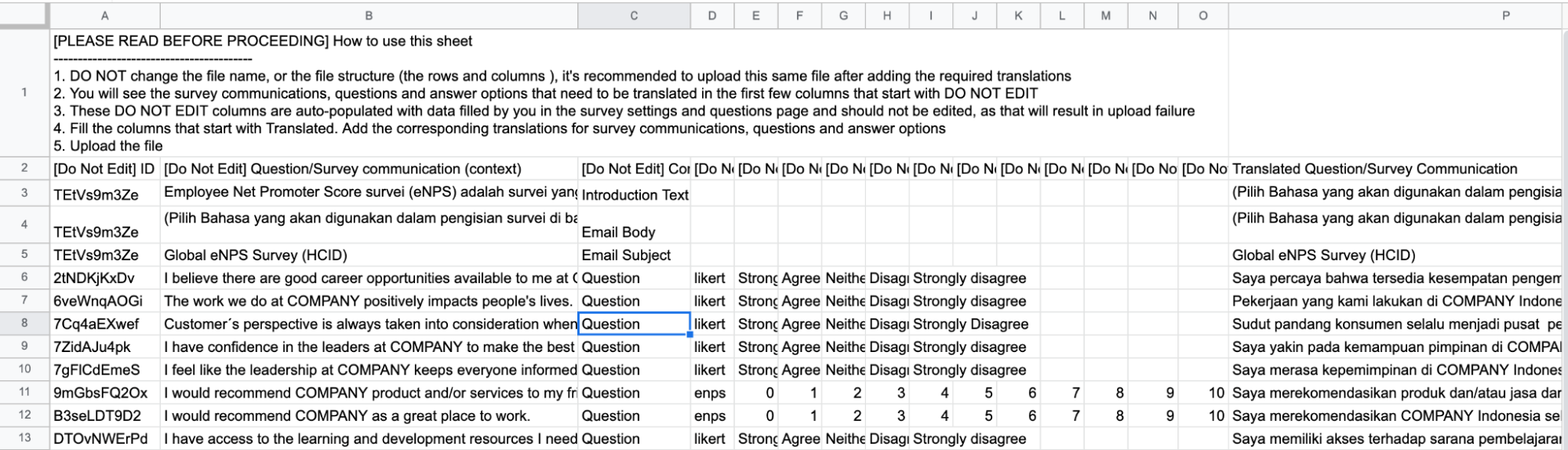The height and width of the screenshot is (450, 1568).
Task: Click ID cell '6veWnqAOGi'
Action: point(105,301)
